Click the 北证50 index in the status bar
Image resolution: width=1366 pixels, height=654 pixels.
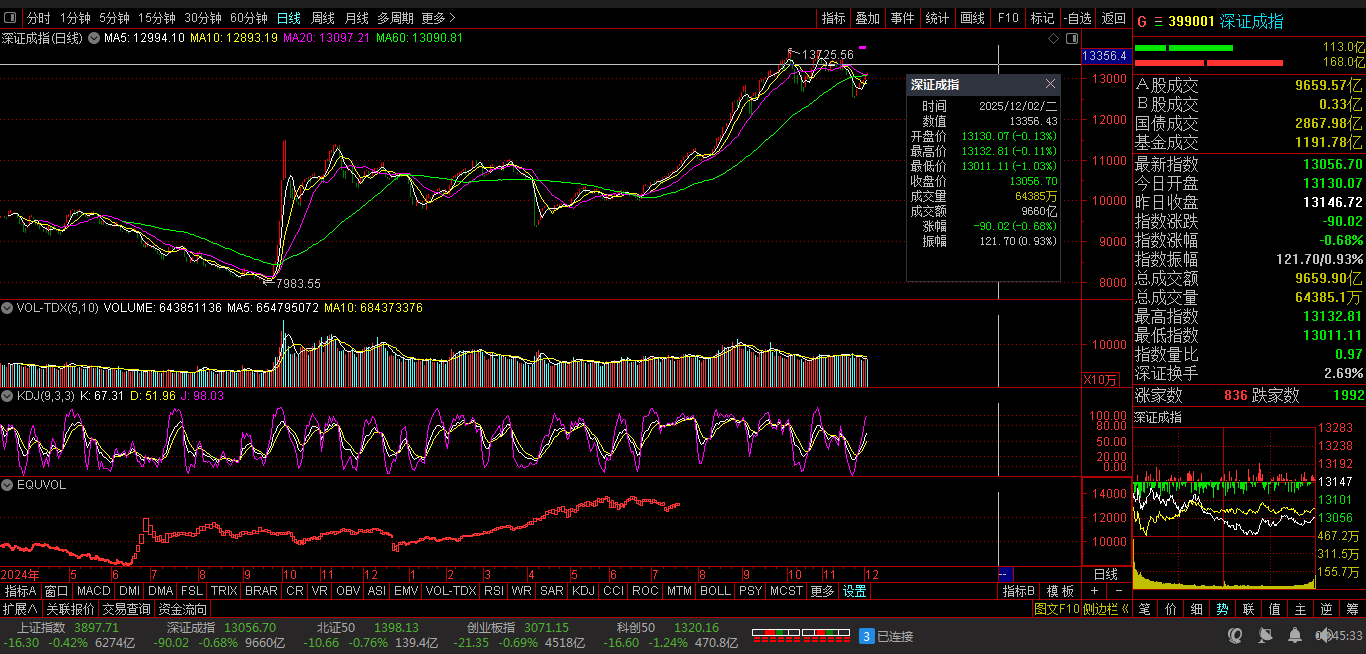[x=336, y=627]
